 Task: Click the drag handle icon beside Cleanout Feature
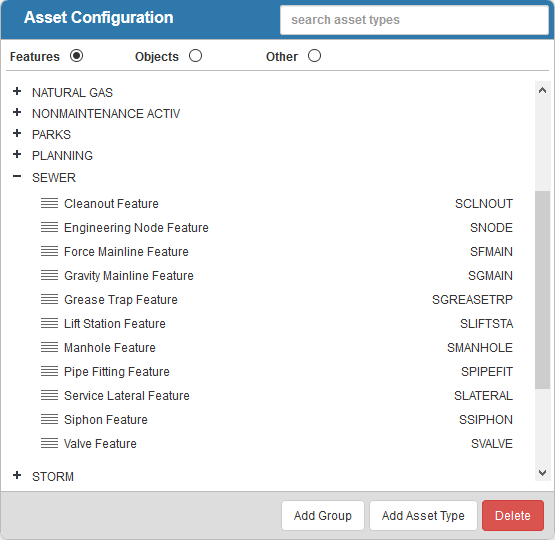[49, 203]
